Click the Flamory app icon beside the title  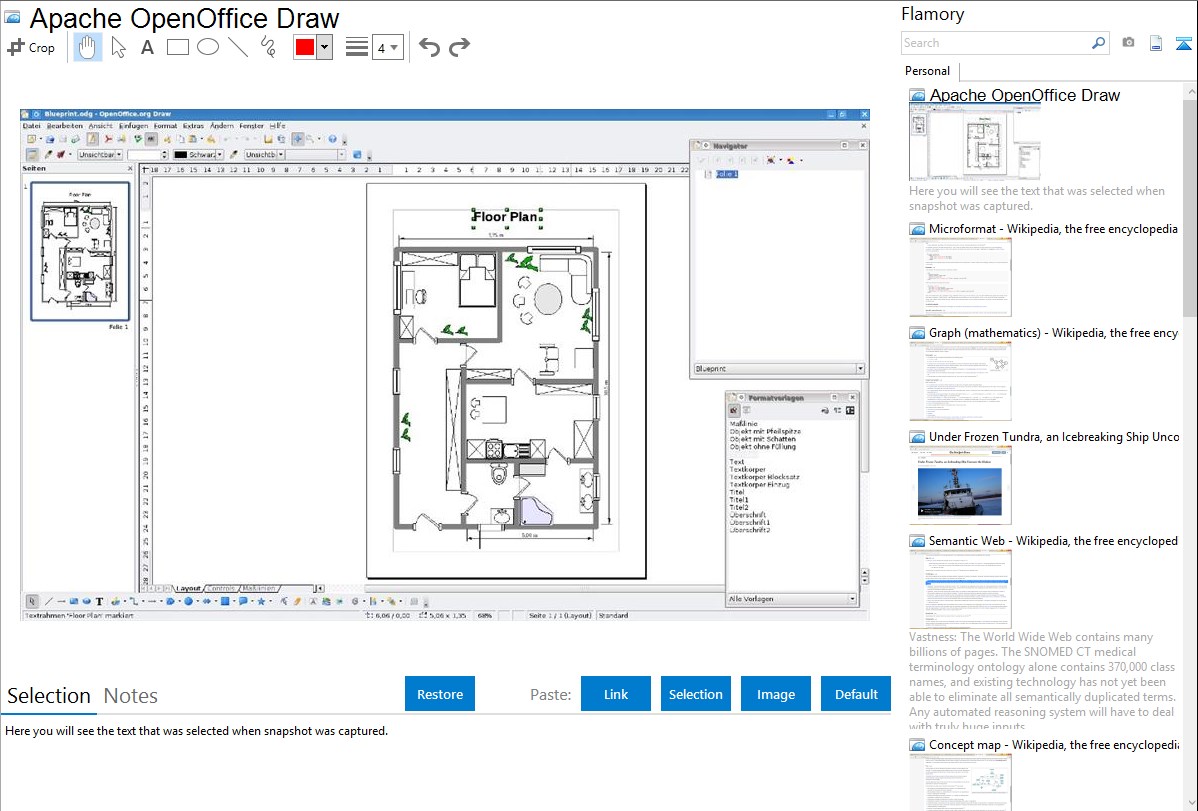point(12,17)
